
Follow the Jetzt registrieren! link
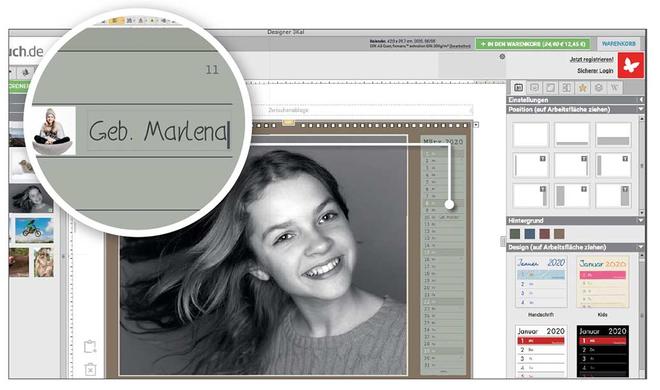coord(591,59)
